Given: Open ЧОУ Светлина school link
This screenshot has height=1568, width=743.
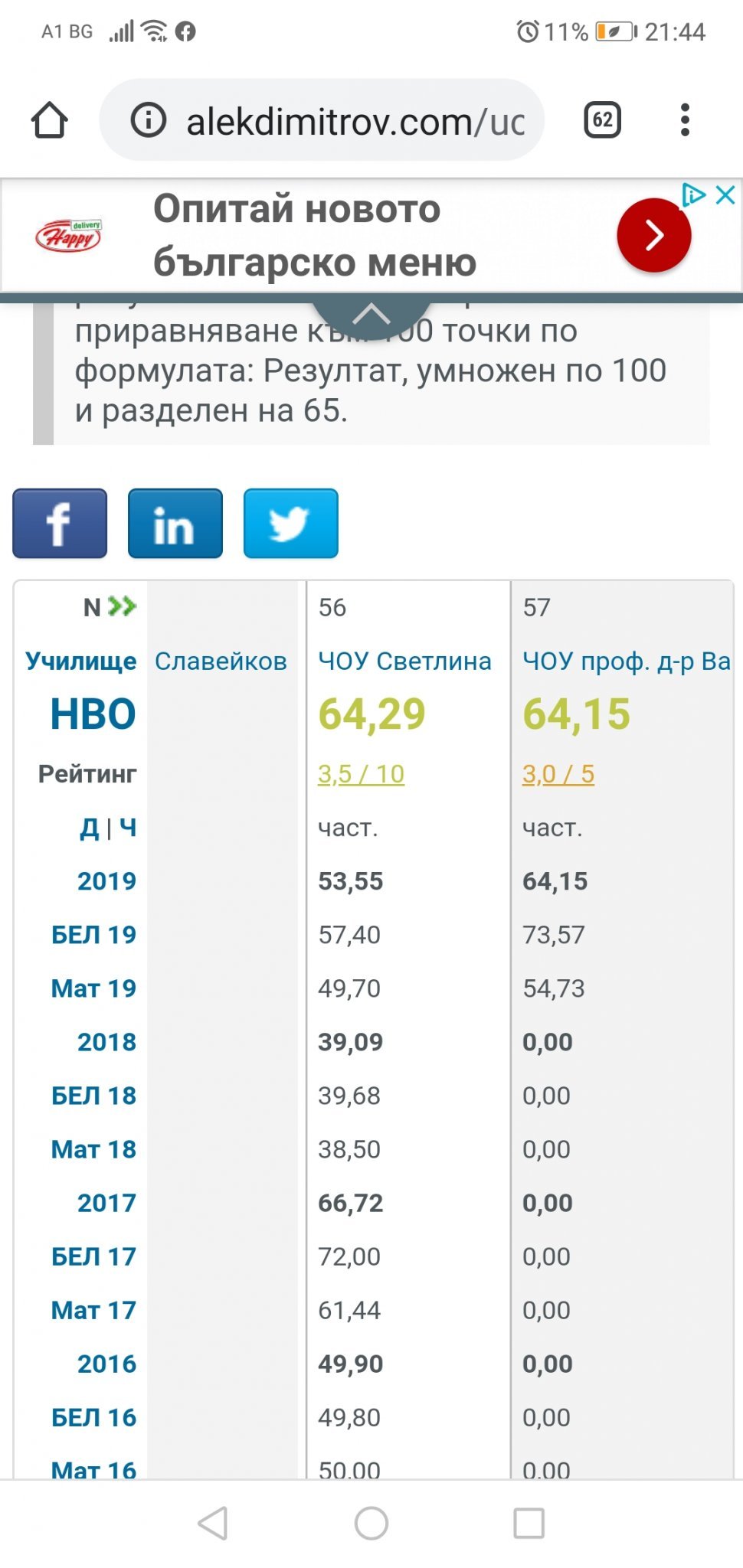Looking at the screenshot, I should (x=404, y=661).
